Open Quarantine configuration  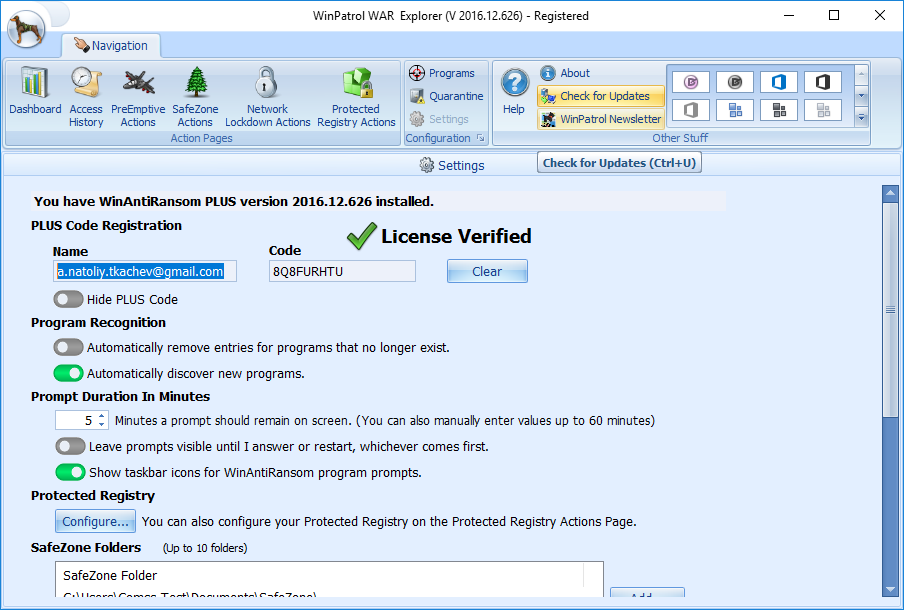447,96
